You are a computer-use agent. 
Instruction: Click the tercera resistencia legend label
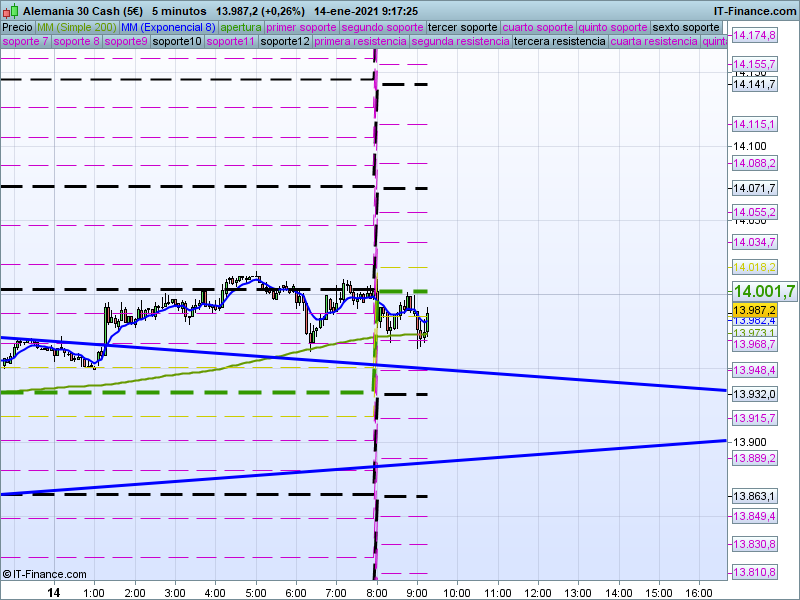click(x=559, y=42)
